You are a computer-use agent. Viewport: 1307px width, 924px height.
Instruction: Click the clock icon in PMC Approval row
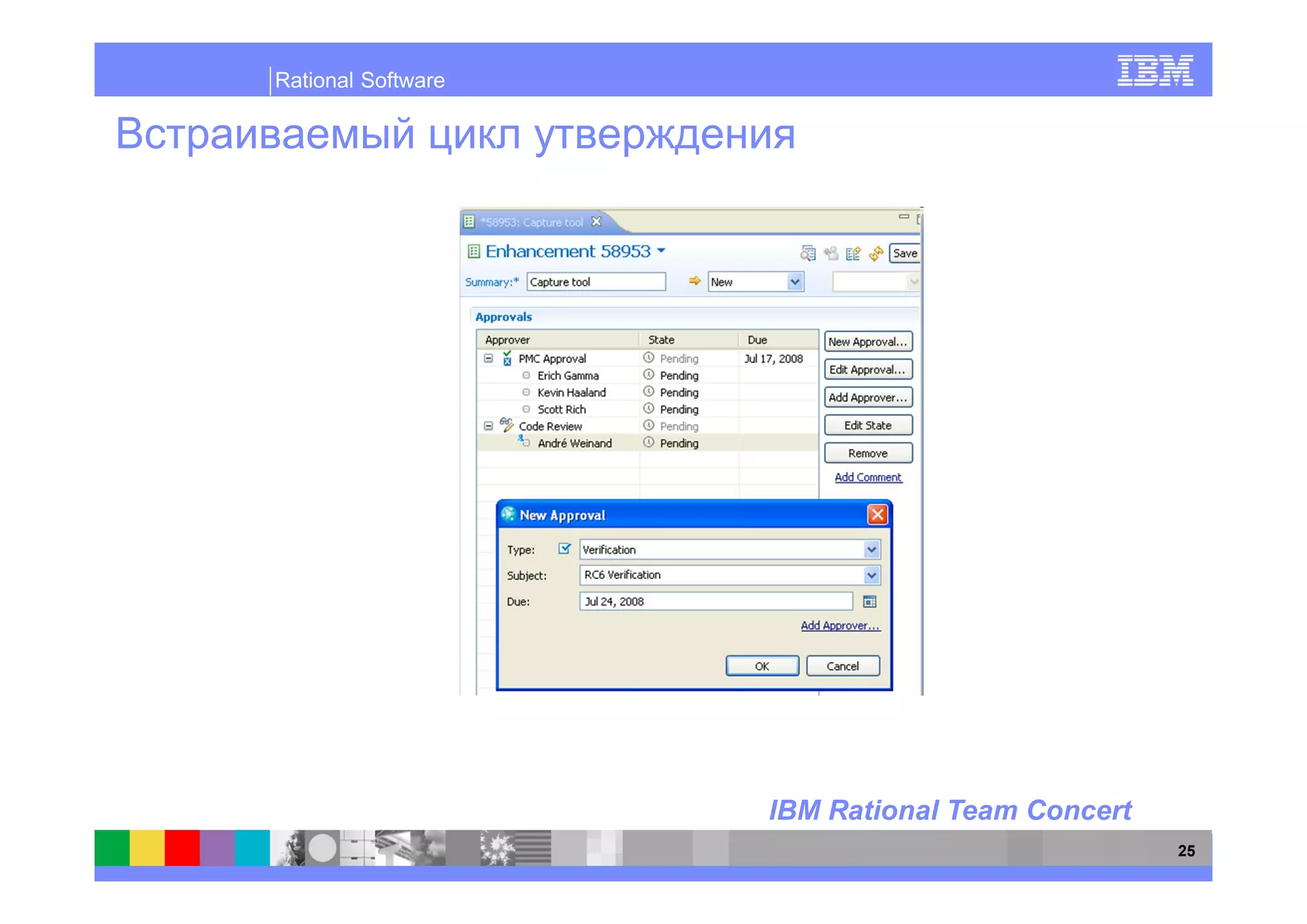648,357
